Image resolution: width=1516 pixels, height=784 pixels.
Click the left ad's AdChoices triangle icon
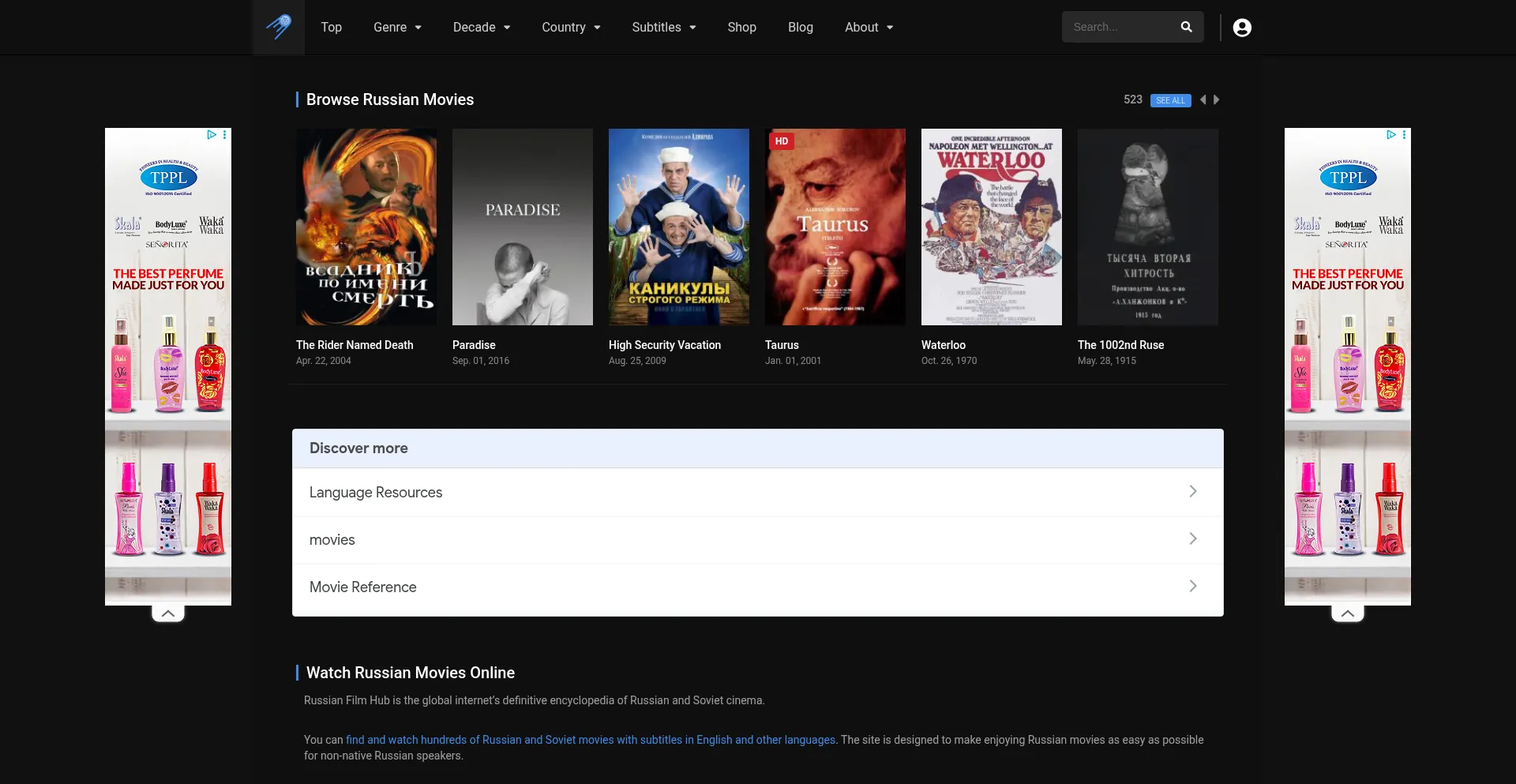pyautogui.click(x=212, y=135)
